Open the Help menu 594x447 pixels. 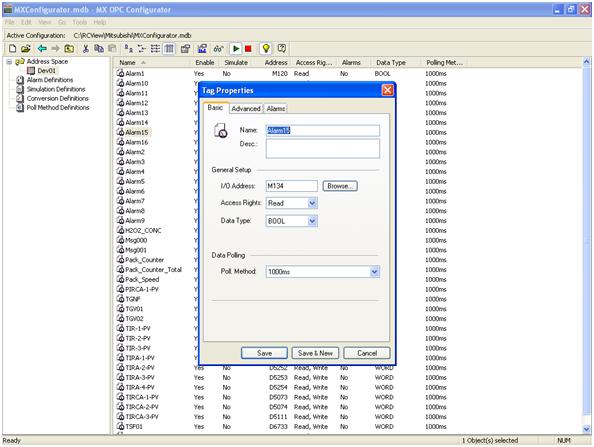(100, 22)
